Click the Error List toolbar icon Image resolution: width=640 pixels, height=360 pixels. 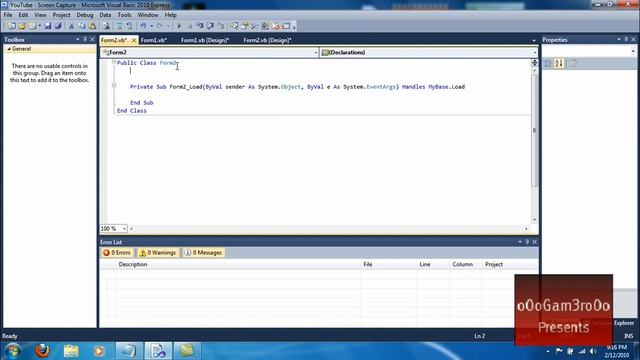click(x=276, y=26)
